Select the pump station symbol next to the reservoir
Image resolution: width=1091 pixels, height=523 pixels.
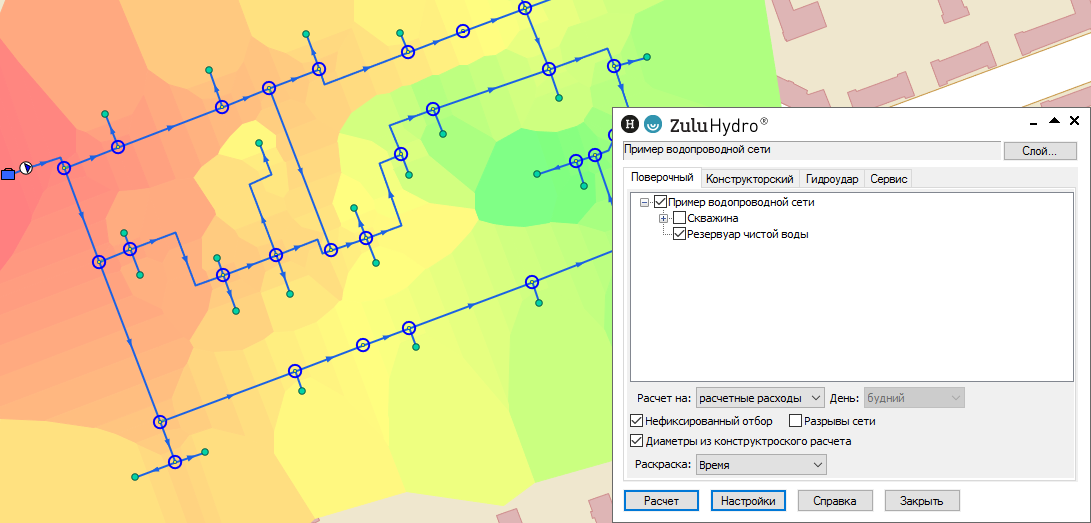click(x=27, y=168)
